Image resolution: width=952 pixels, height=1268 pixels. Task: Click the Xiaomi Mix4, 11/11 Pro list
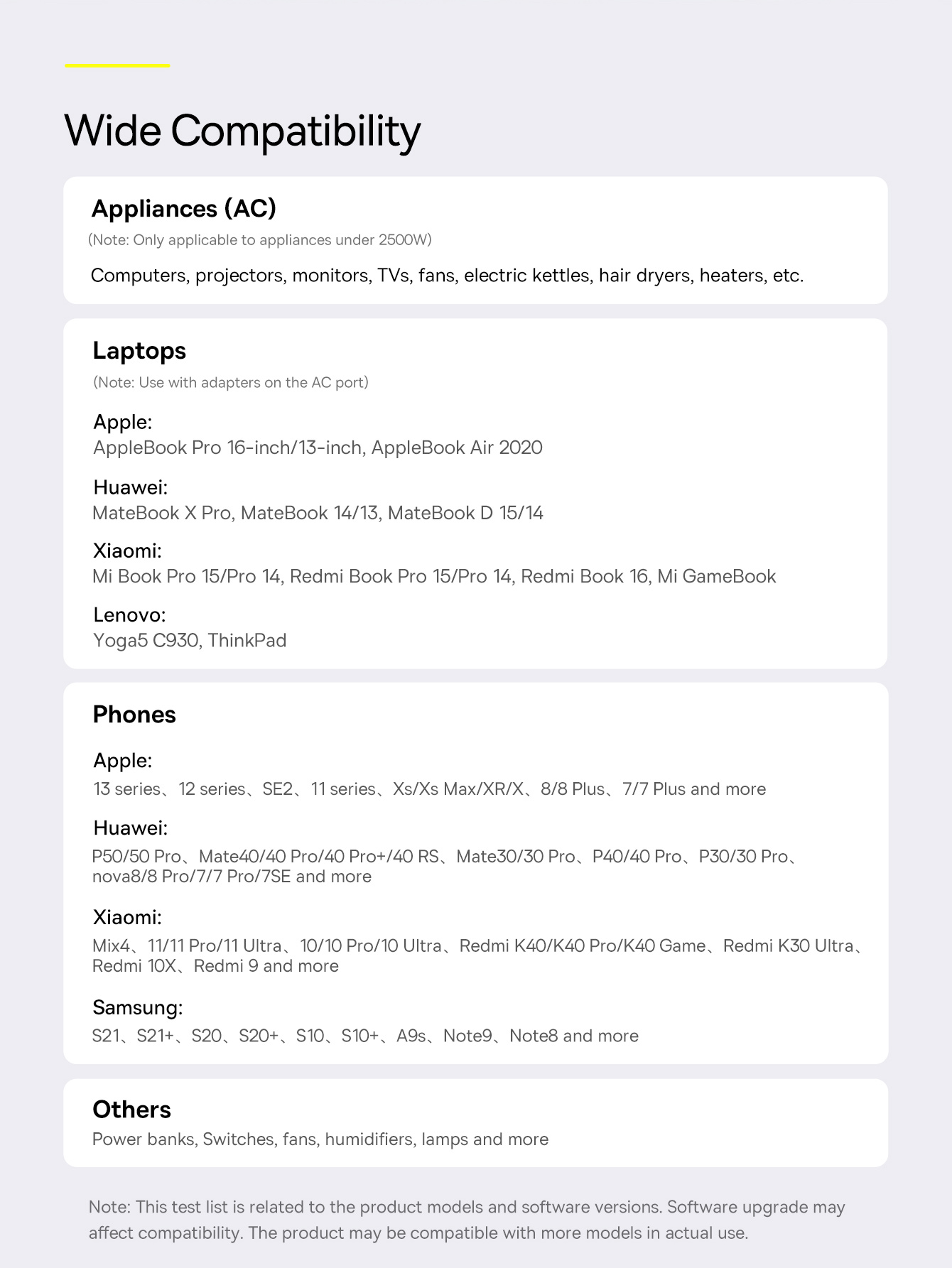(x=477, y=956)
